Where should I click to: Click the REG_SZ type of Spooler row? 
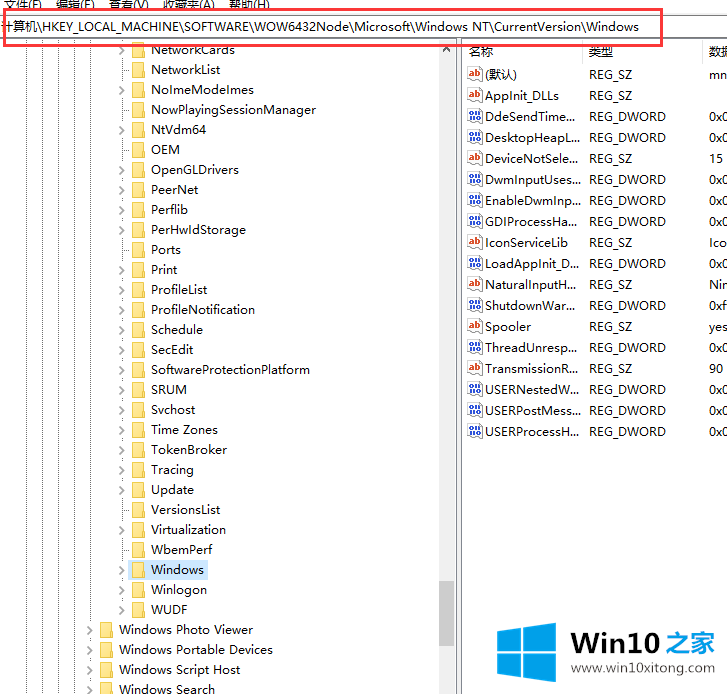tap(610, 327)
